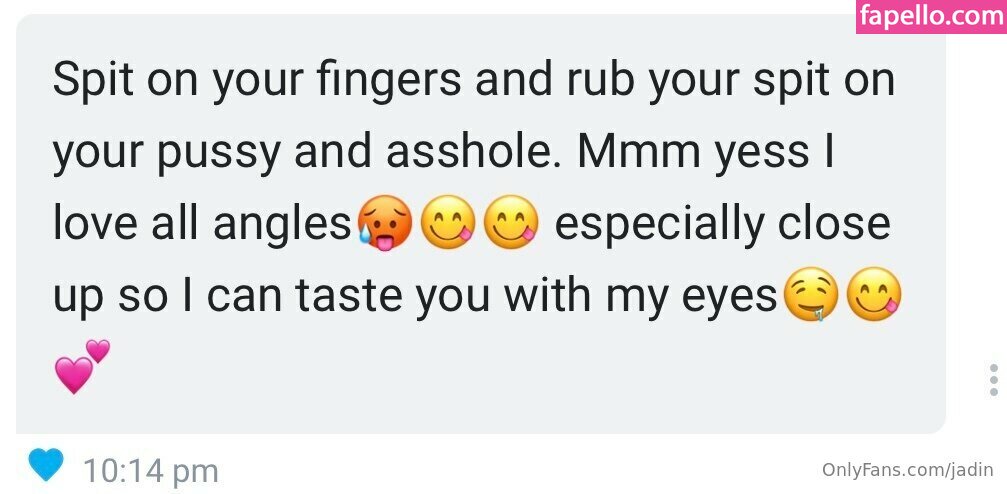Click the pink fapello.com badge

(x=931, y=17)
